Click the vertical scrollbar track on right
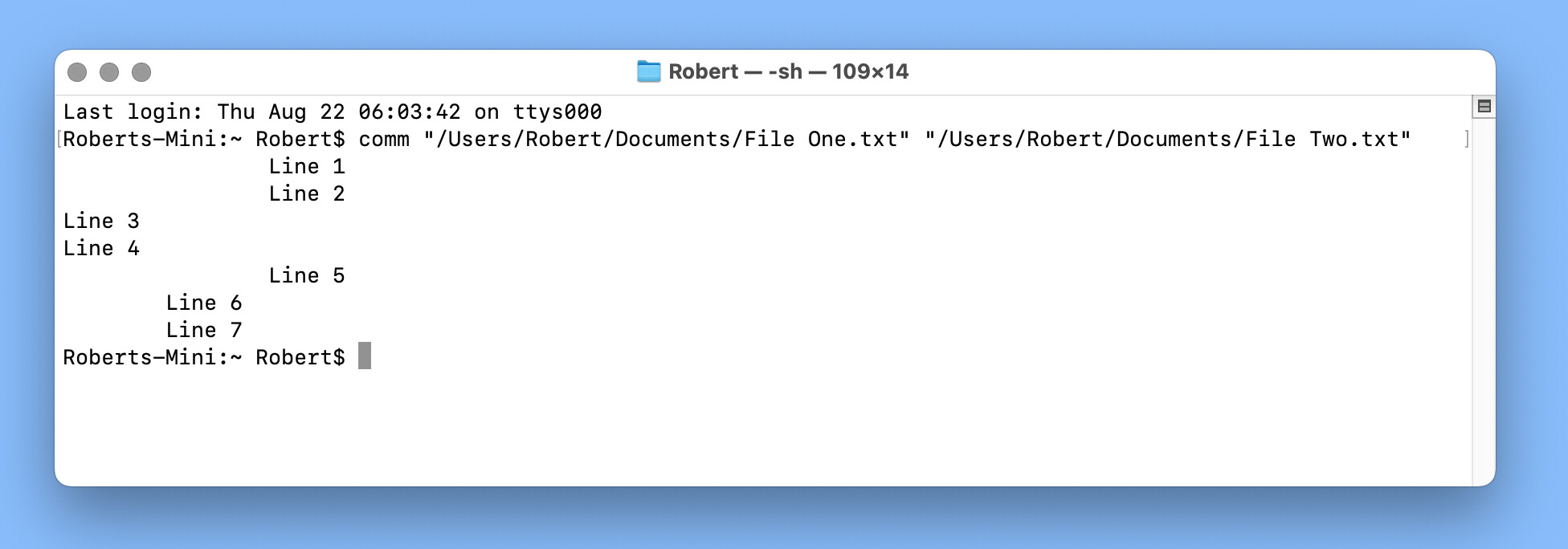This screenshot has width=1568, height=549. 1484,301
